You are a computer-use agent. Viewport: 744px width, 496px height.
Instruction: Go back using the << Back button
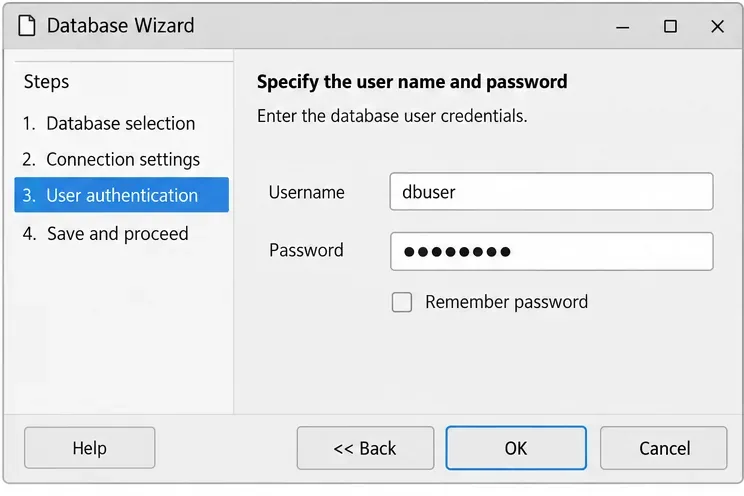coord(365,448)
